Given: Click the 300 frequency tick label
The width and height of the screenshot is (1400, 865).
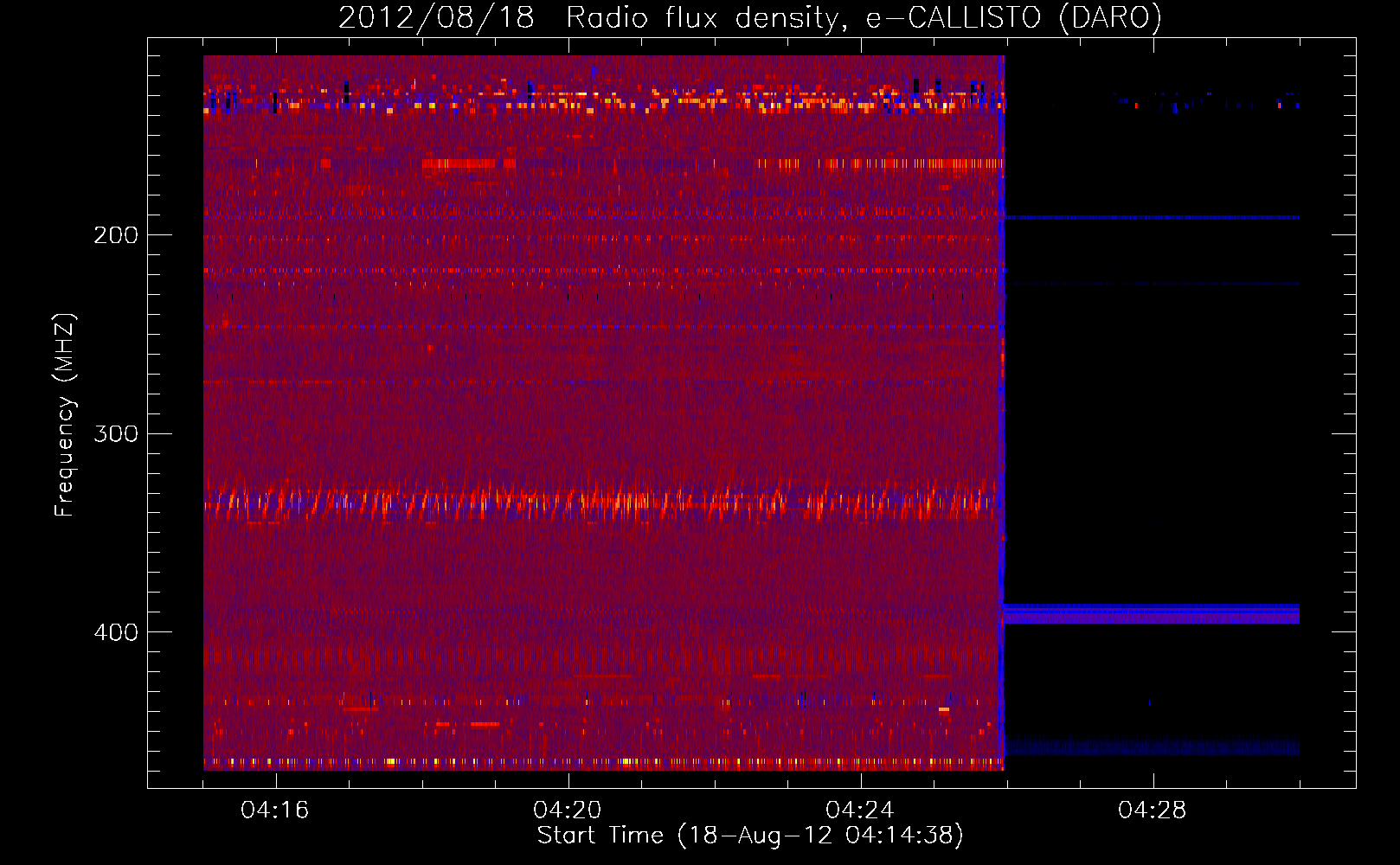Looking at the screenshot, I should click(x=116, y=433).
